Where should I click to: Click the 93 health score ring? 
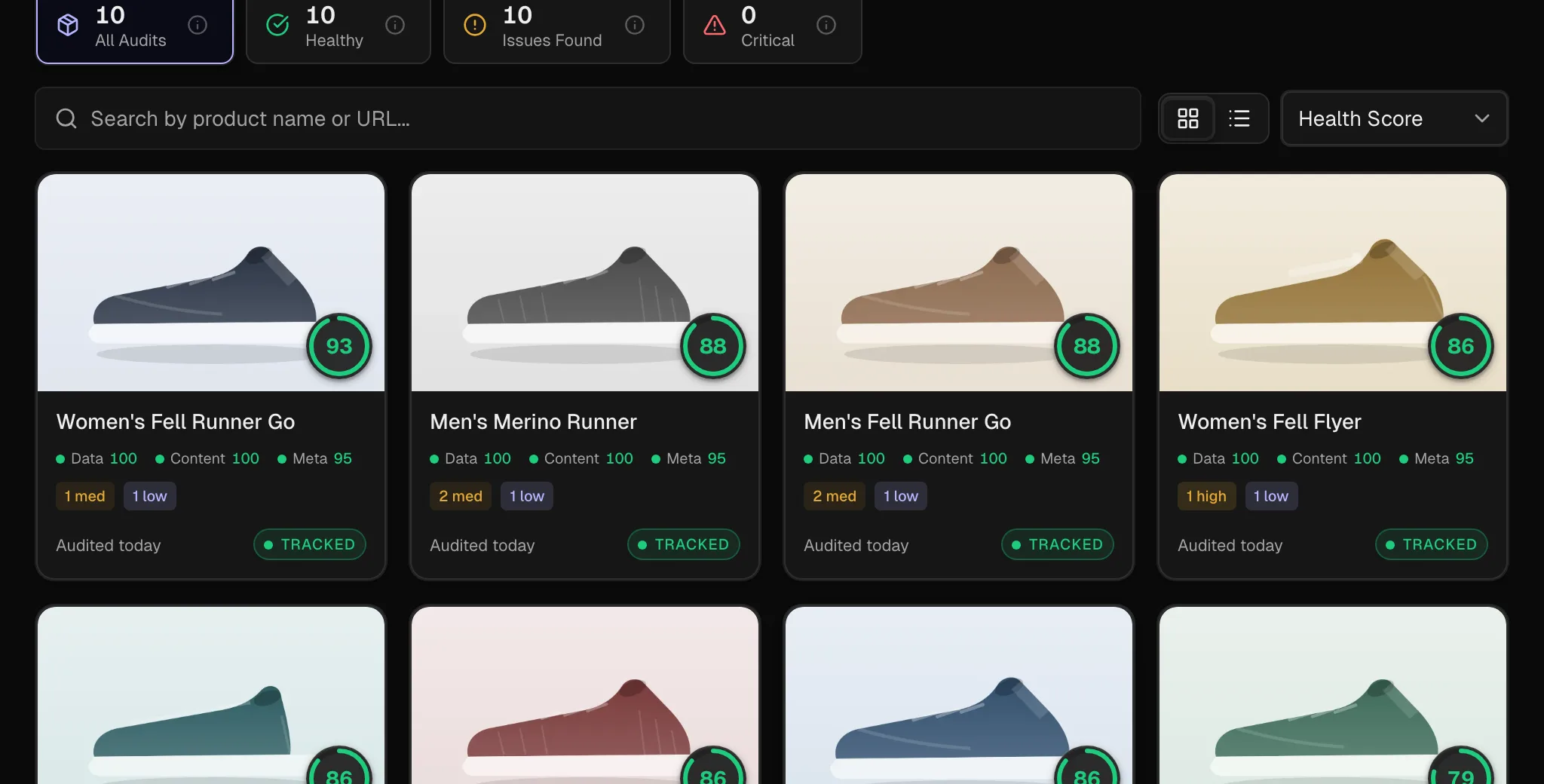point(339,346)
